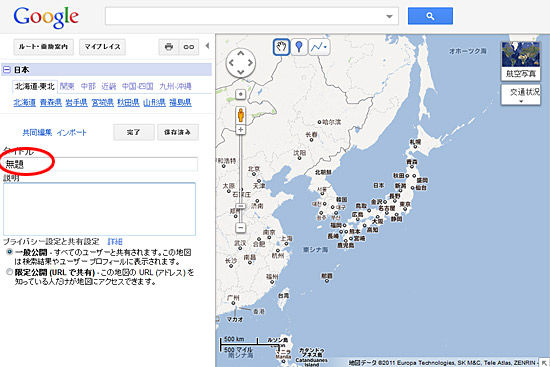Pan the map down with arrow
550x367 pixels.
pyautogui.click(x=241, y=72)
